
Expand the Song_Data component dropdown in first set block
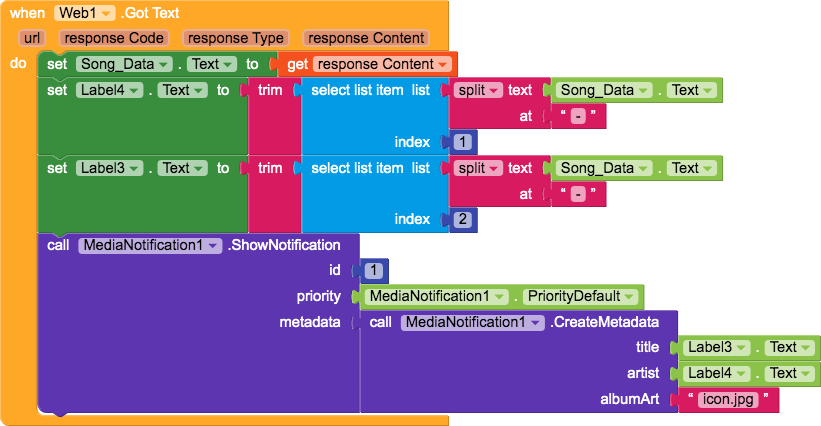pos(124,64)
